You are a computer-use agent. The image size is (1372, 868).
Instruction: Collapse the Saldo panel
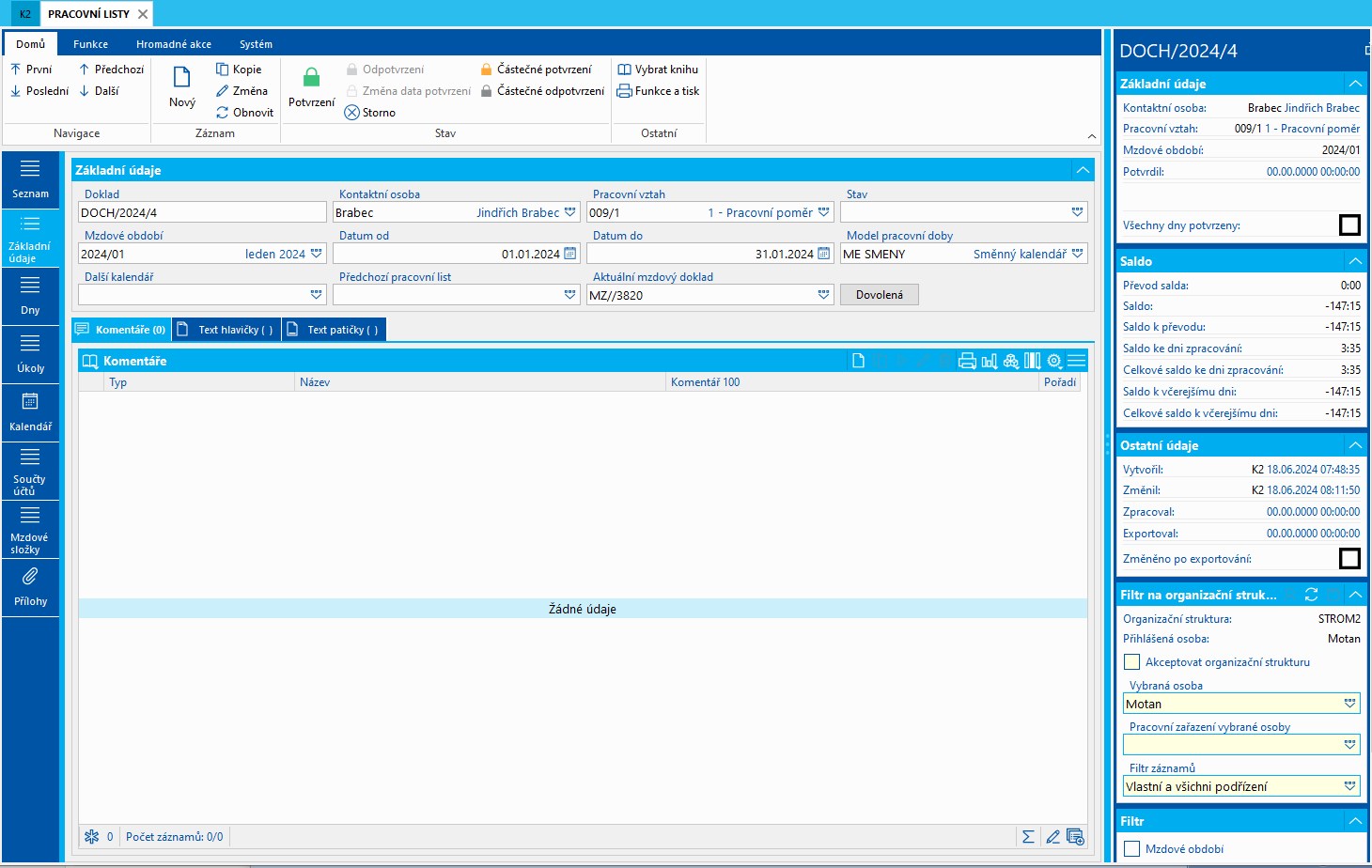pyautogui.click(x=1355, y=261)
